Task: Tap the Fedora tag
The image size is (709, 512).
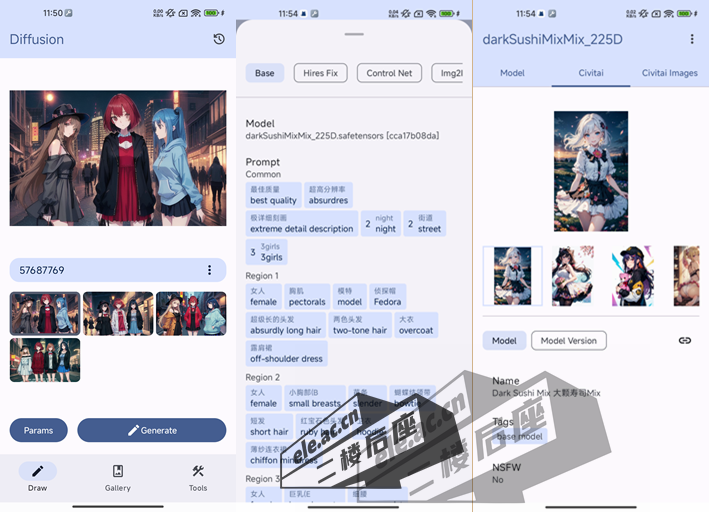Action: tap(388, 297)
